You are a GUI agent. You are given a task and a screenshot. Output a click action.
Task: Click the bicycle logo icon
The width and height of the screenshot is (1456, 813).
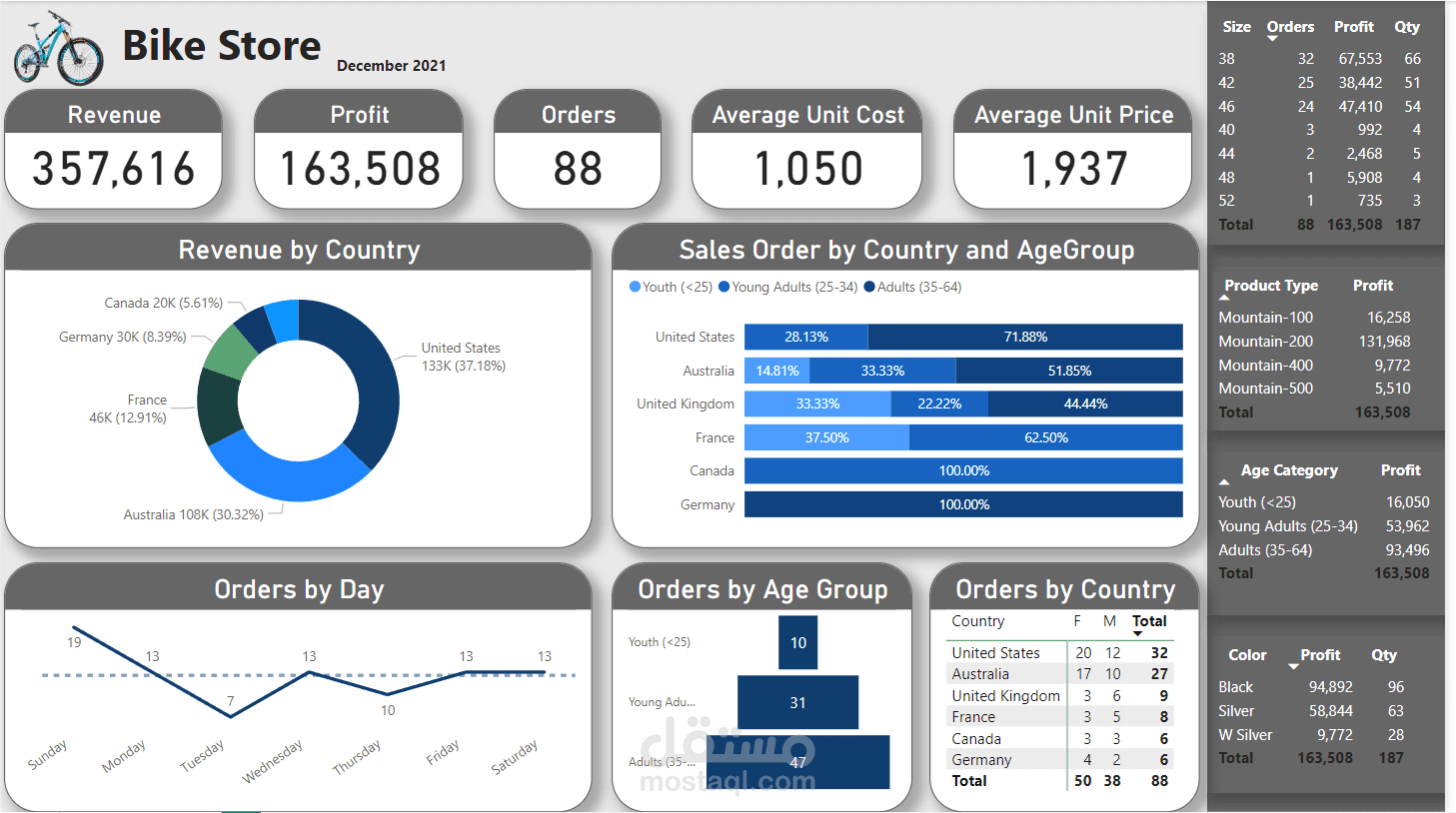point(58,48)
